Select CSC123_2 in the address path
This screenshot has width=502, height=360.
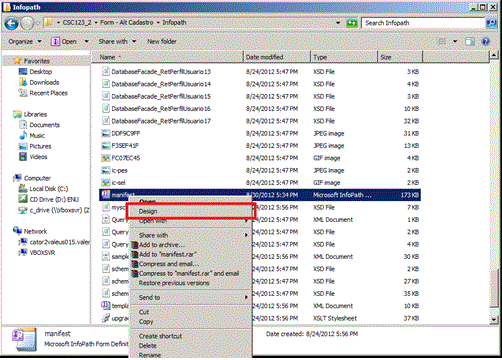point(77,23)
